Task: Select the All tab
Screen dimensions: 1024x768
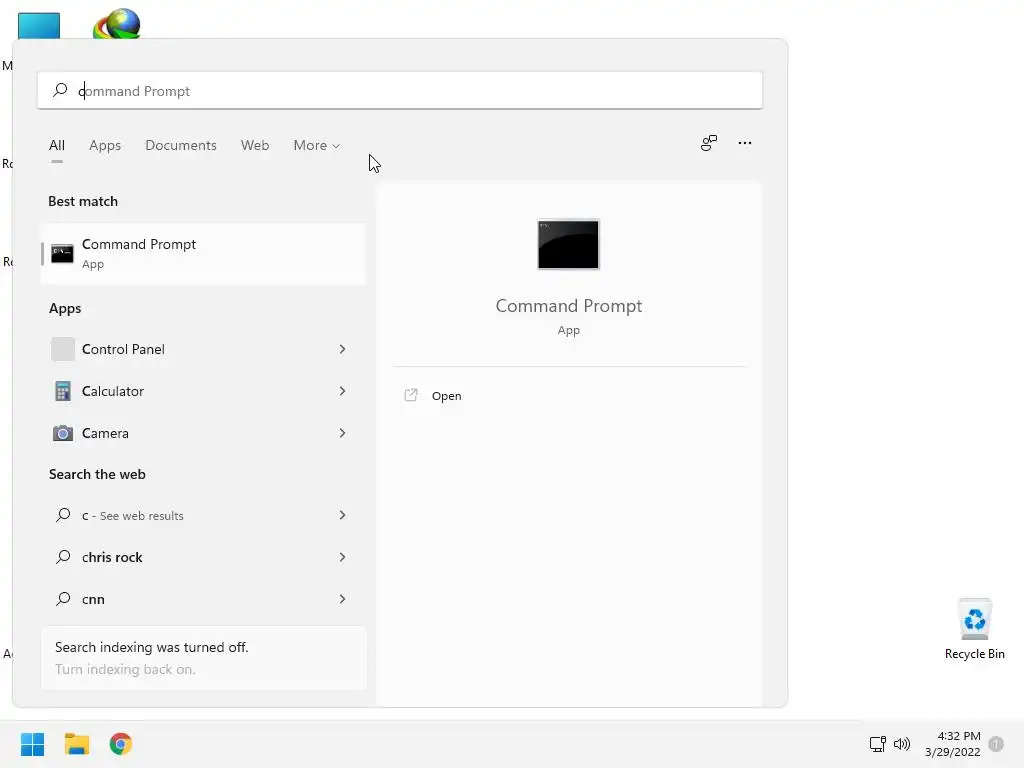Action: [x=57, y=145]
